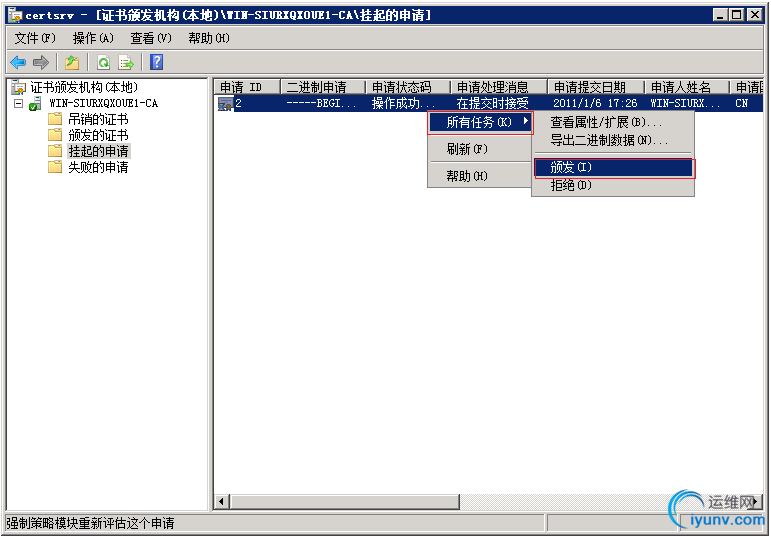Click the request 2 certificate row icon

pyautogui.click(x=226, y=103)
